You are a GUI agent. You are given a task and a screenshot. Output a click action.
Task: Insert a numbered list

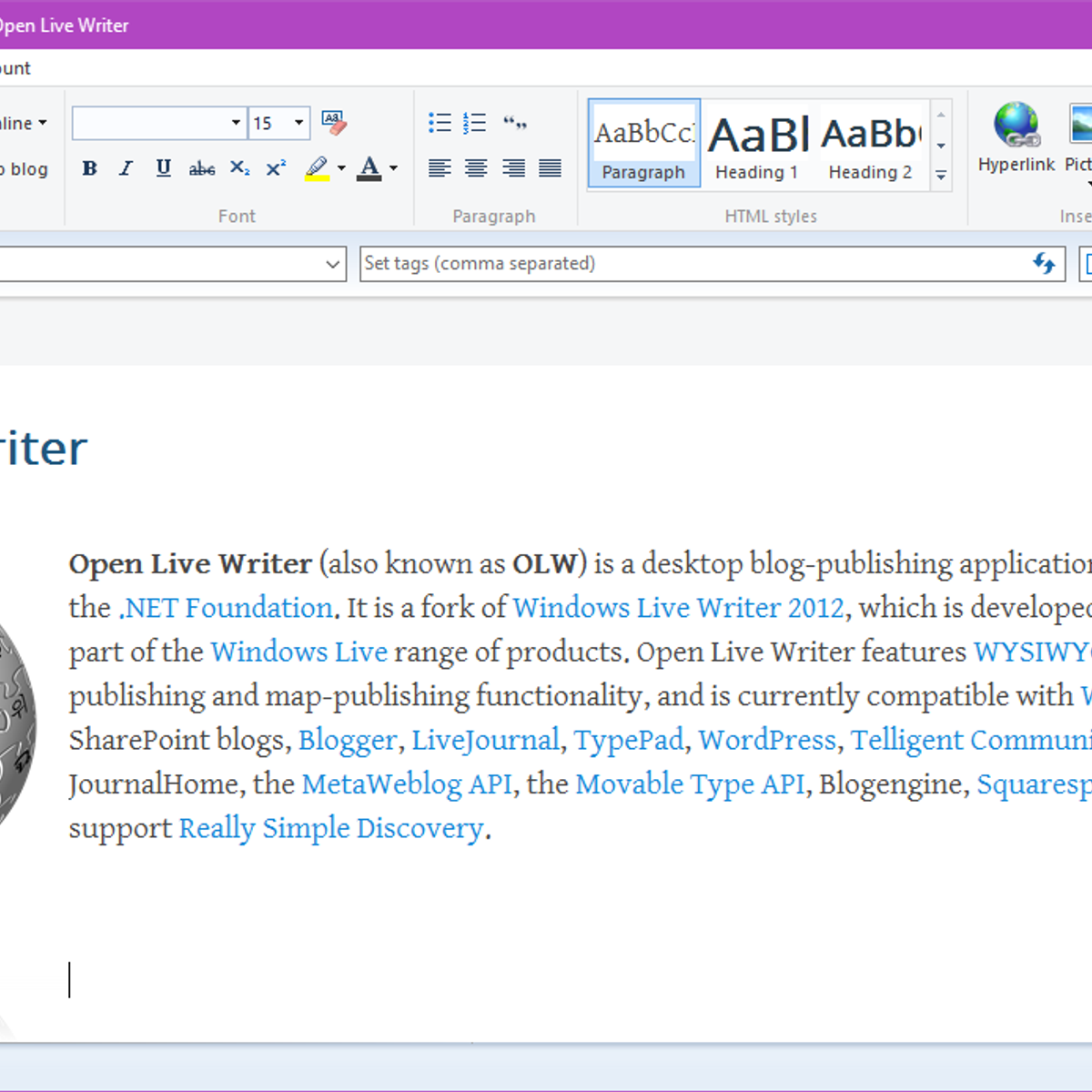pyautogui.click(x=474, y=123)
